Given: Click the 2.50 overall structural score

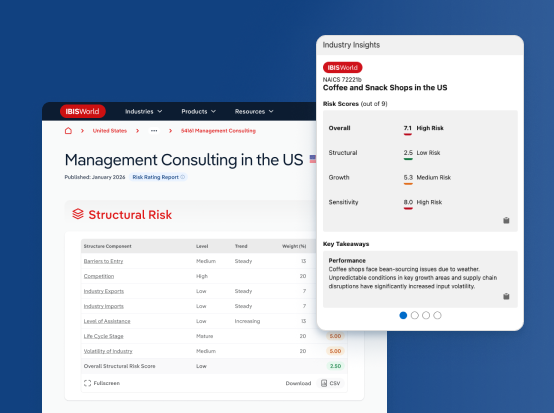Looking at the screenshot, I should [335, 366].
